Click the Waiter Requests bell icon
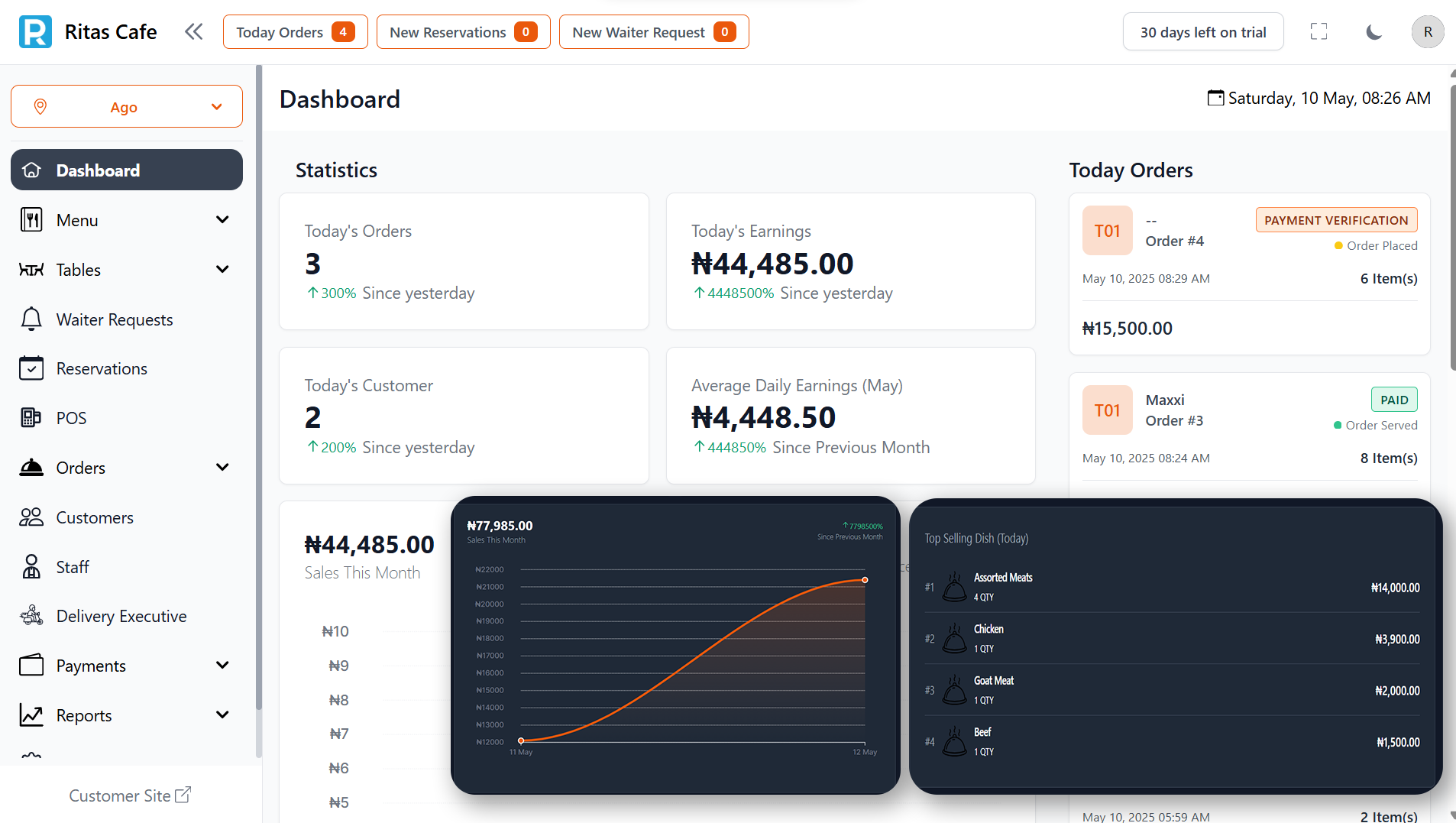Image resolution: width=1456 pixels, height=823 pixels. coord(31,319)
